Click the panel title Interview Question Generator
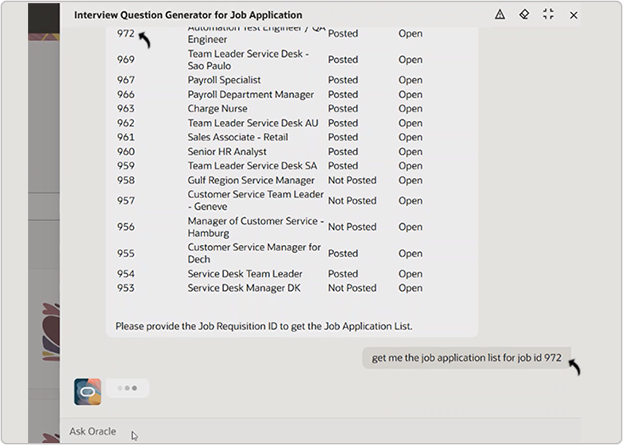Screen dimensions: 623x445 188,15
